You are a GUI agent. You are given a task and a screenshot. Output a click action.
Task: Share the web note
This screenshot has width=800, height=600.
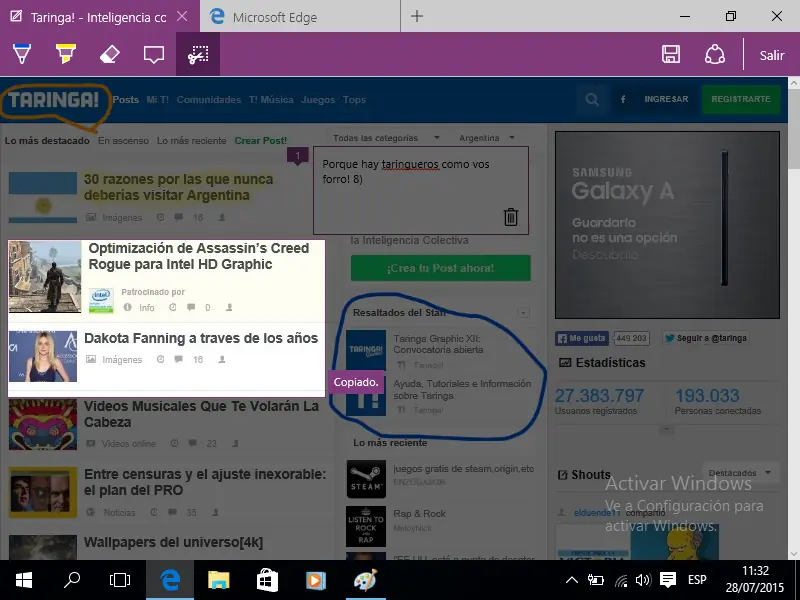coord(715,55)
